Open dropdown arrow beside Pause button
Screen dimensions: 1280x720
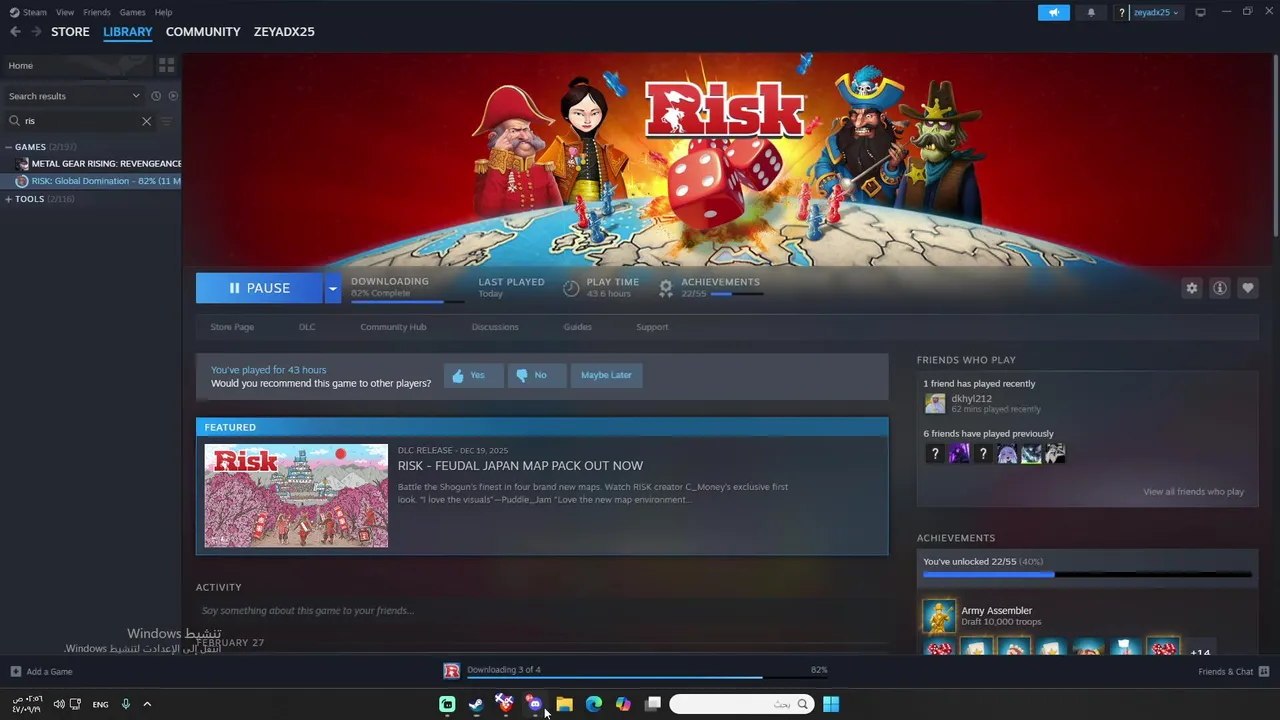pyautogui.click(x=332, y=288)
